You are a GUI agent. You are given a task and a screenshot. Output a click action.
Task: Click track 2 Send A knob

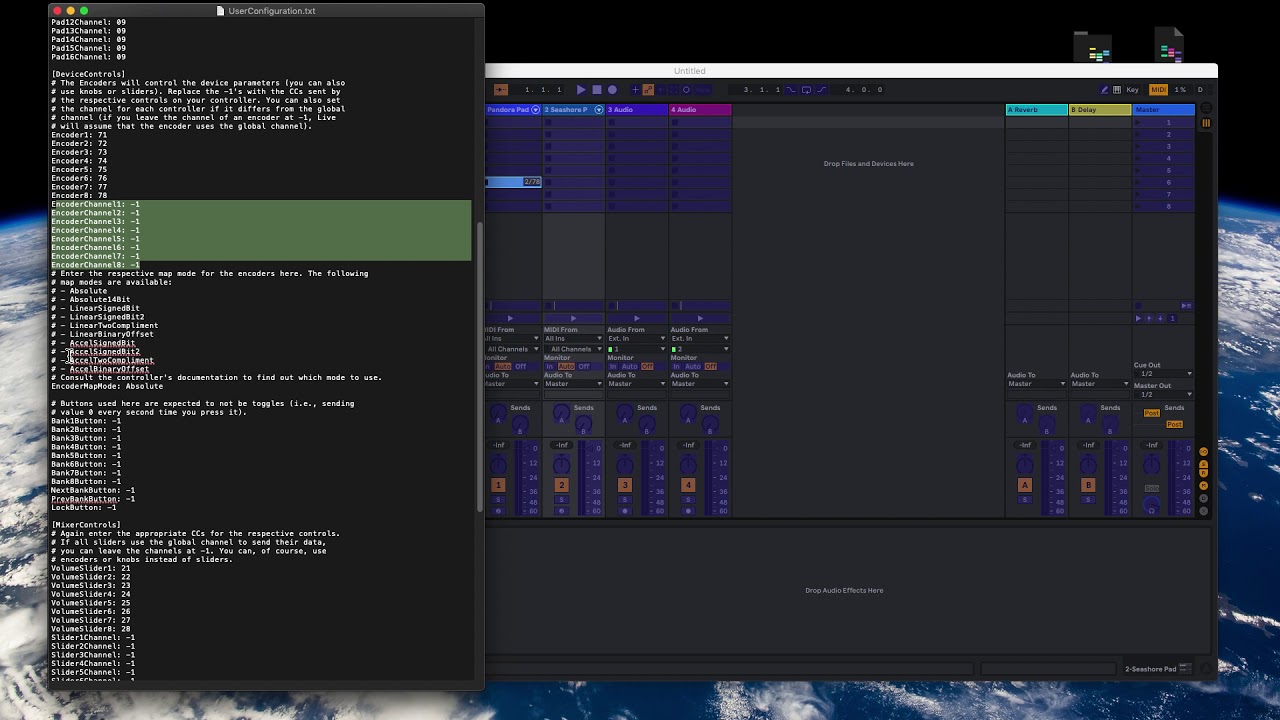561,413
